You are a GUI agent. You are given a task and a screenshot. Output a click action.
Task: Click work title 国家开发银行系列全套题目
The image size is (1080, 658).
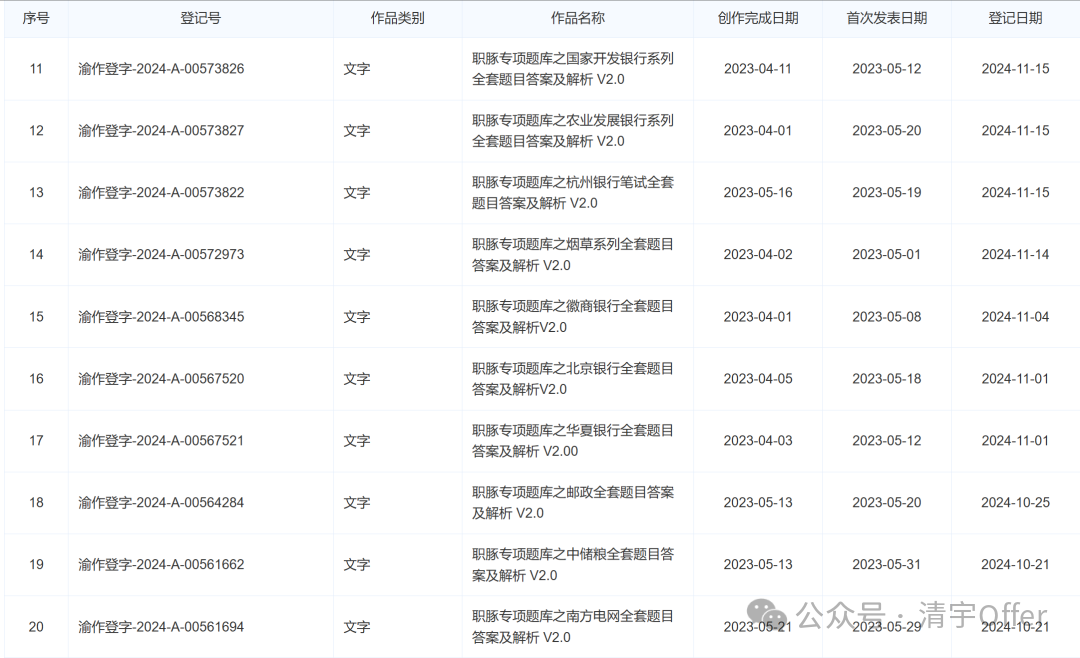pyautogui.click(x=573, y=69)
